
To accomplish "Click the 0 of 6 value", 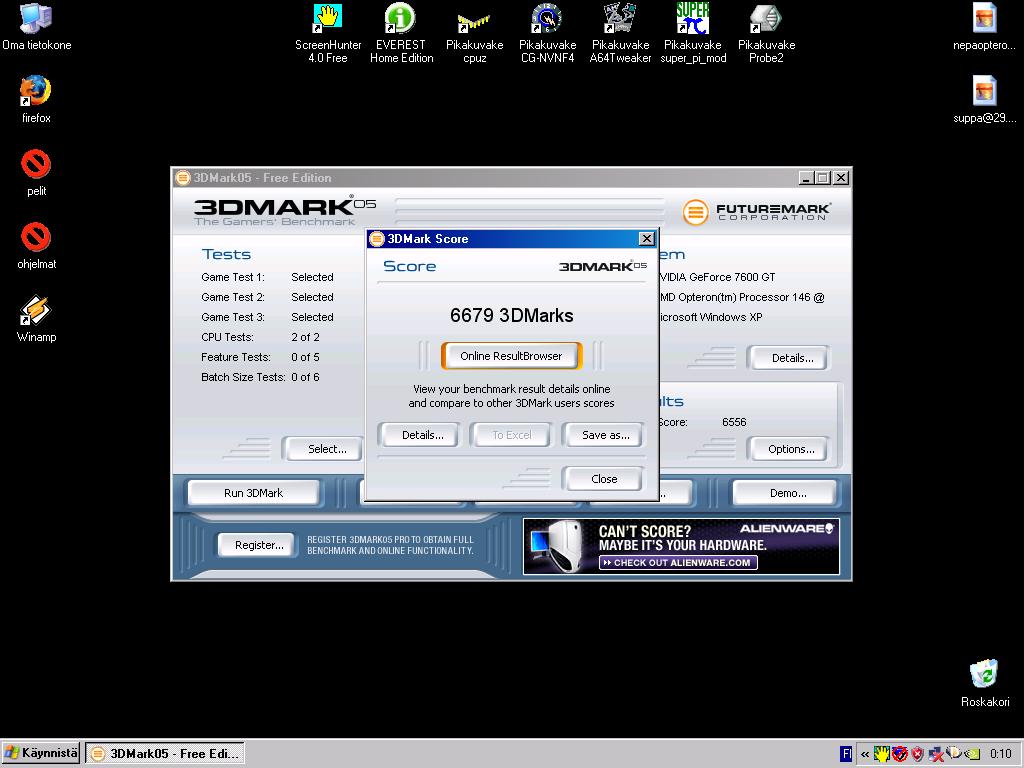I will click(x=305, y=377).
